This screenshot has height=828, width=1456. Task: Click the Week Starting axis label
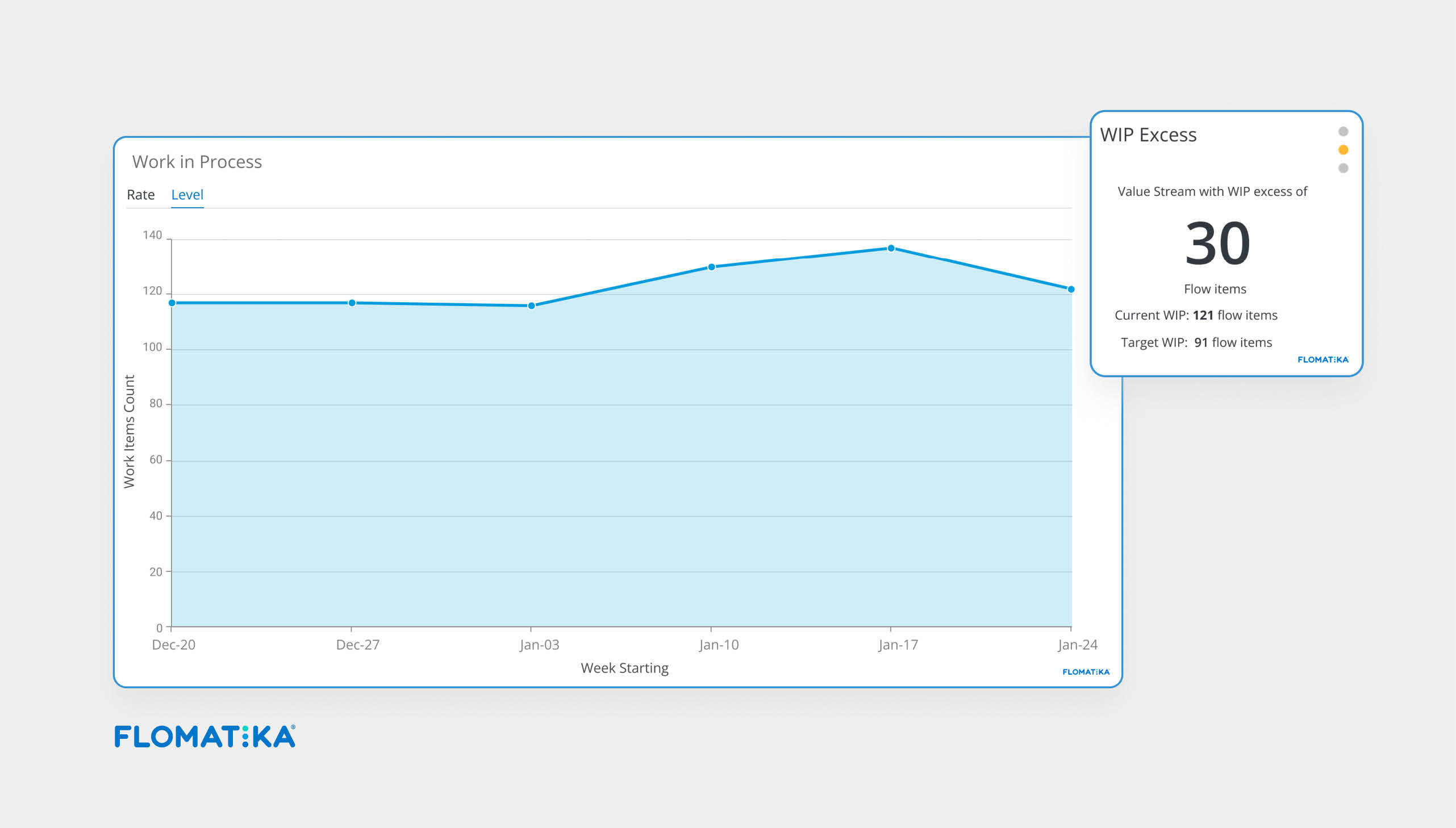tap(624, 668)
